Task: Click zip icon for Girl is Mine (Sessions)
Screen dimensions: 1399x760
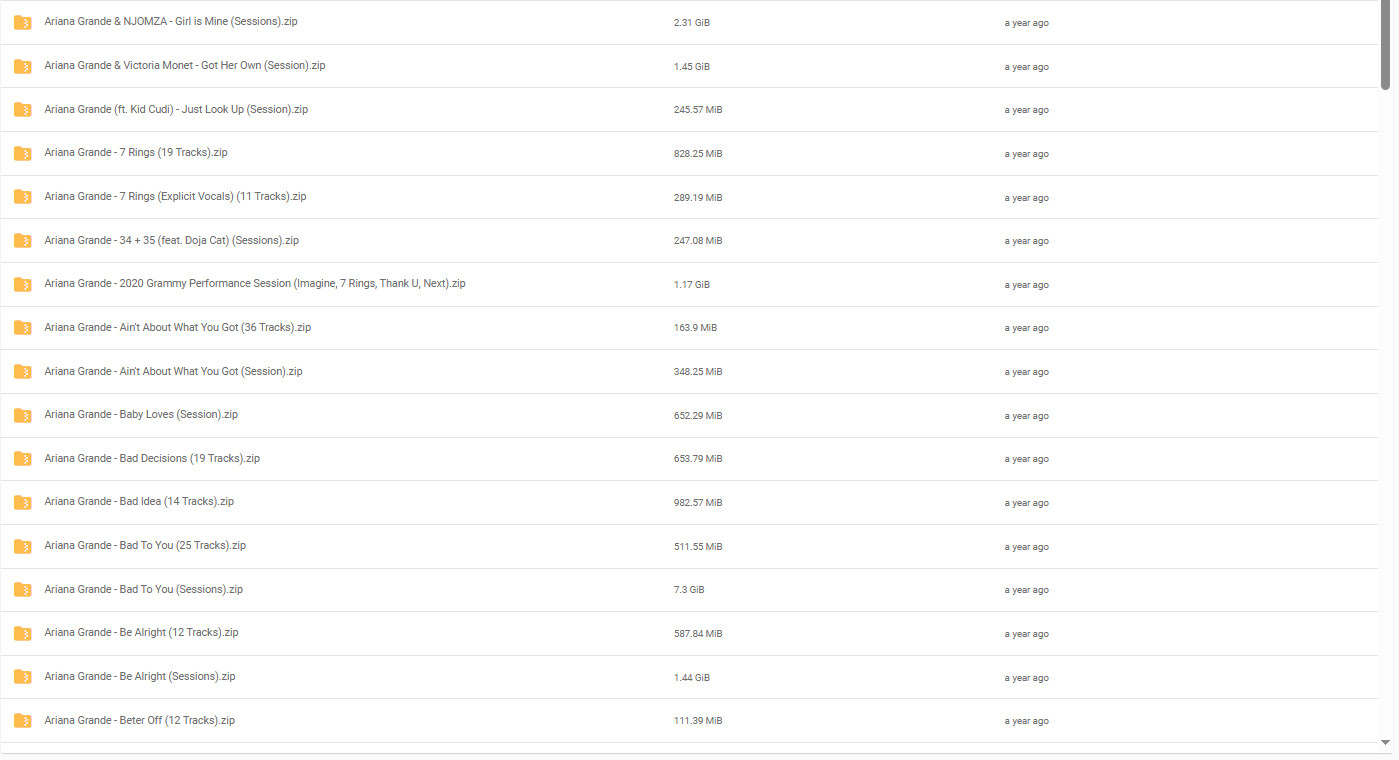Action: pos(22,22)
